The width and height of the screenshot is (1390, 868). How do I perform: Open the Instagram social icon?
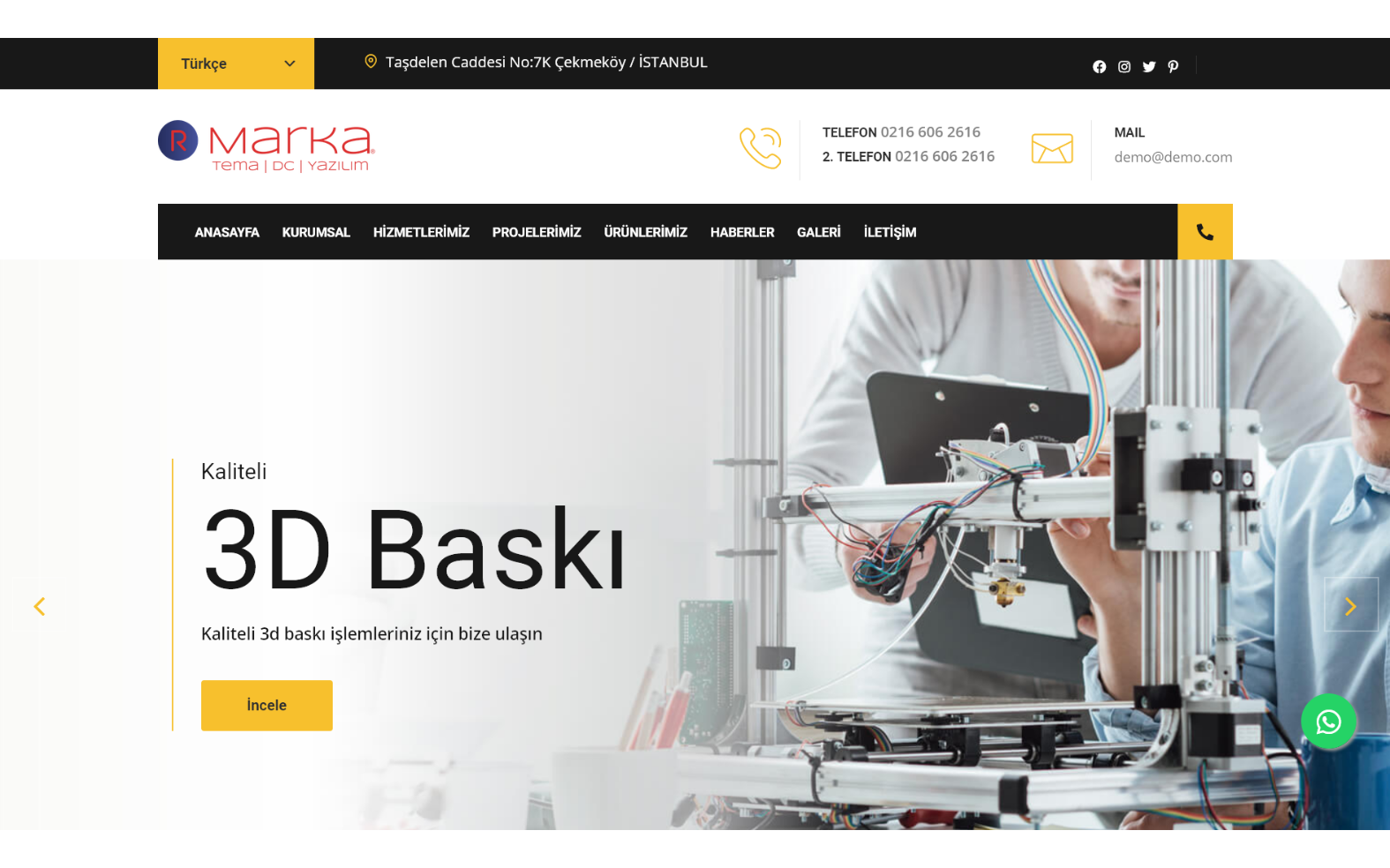point(1124,67)
